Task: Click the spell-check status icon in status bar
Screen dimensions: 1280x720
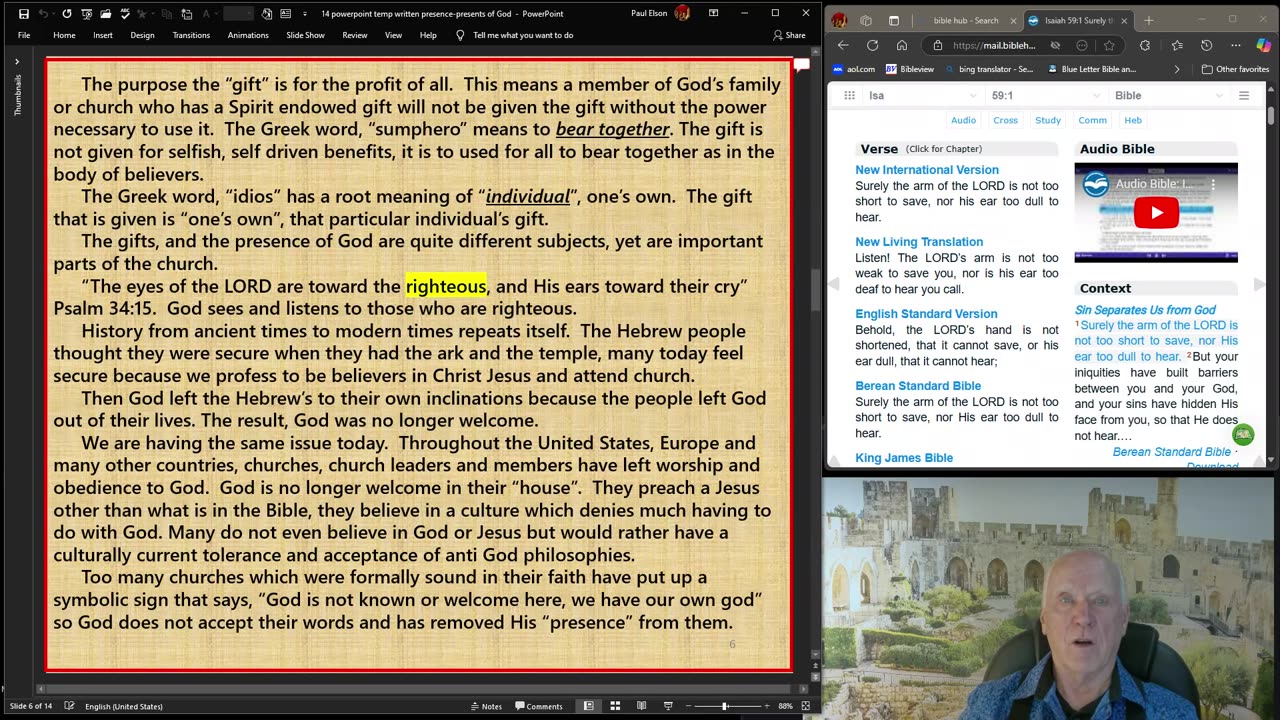Action: pyautogui.click(x=69, y=706)
